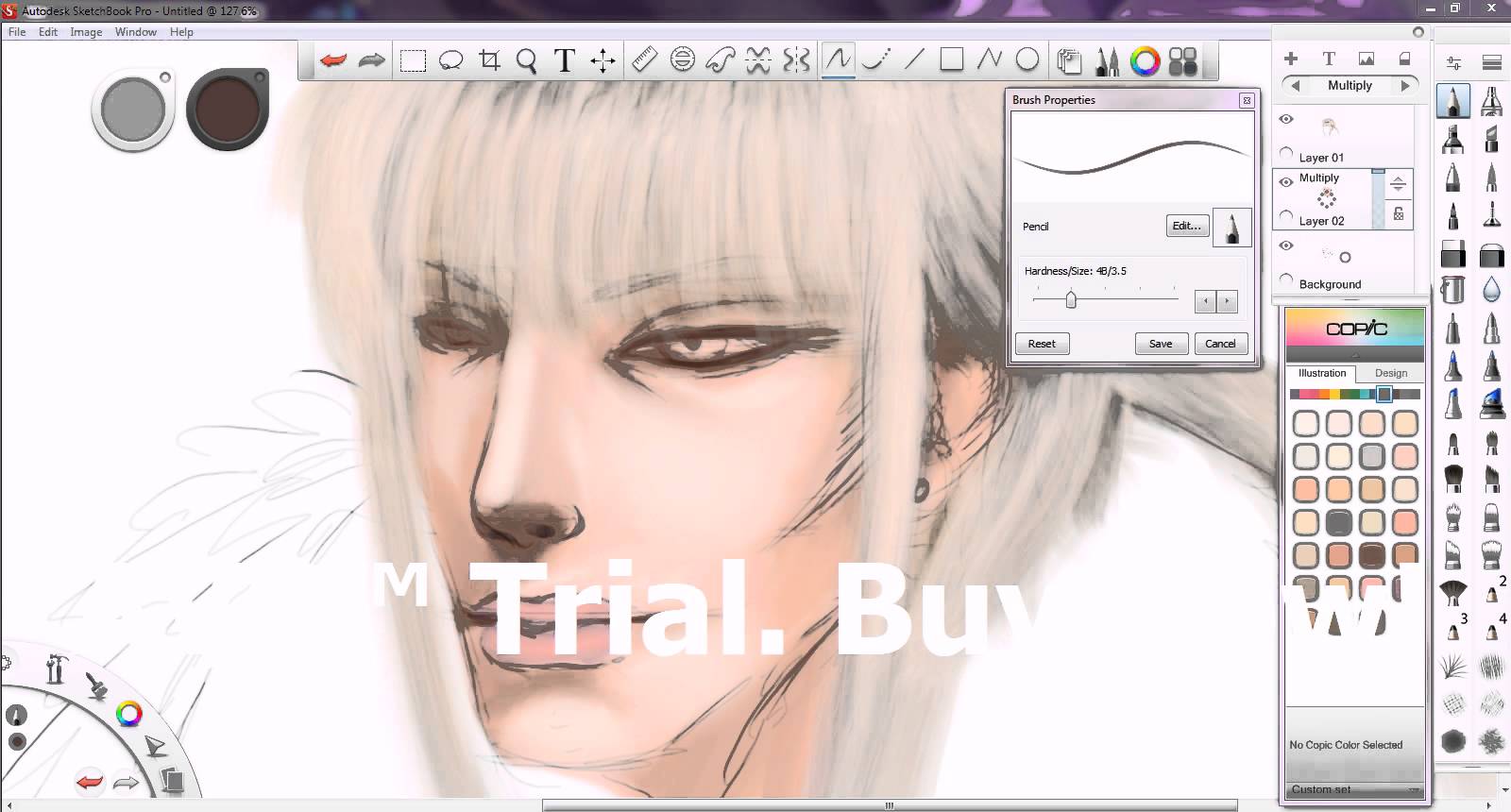Open the Help menu
Screen dimensions: 1511x812
[181, 31]
